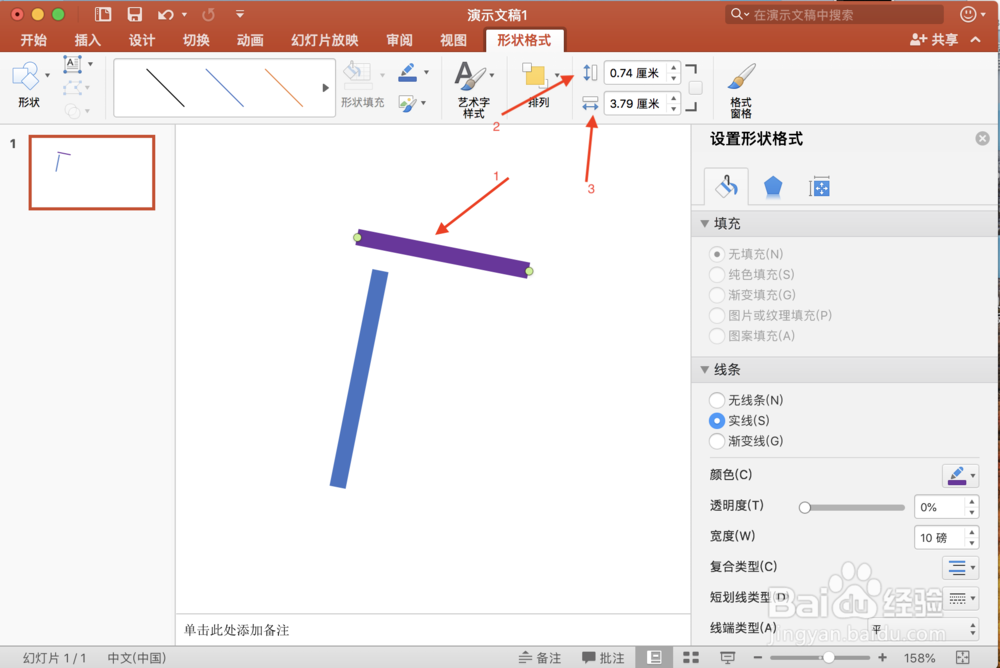Start slideshow view icon in status bar
The height and width of the screenshot is (668, 1000).
727,657
